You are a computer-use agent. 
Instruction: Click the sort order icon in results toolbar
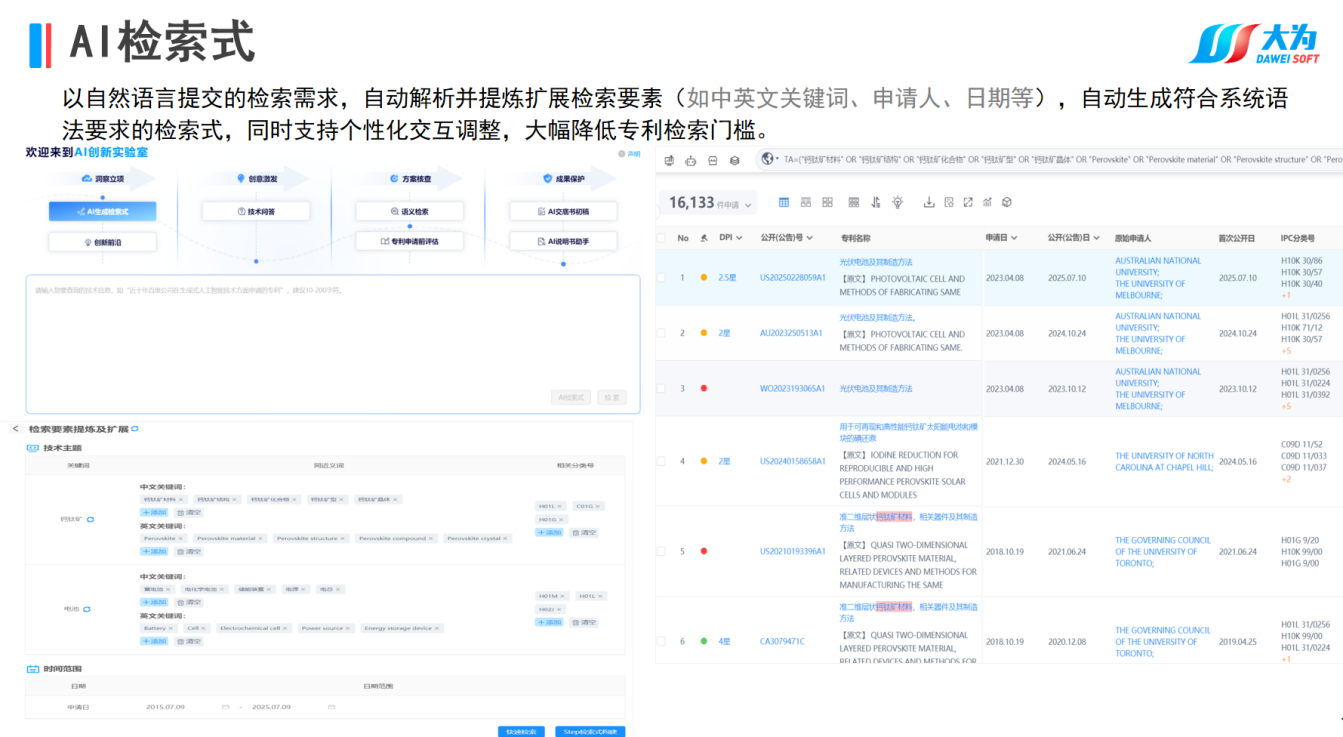pos(876,202)
